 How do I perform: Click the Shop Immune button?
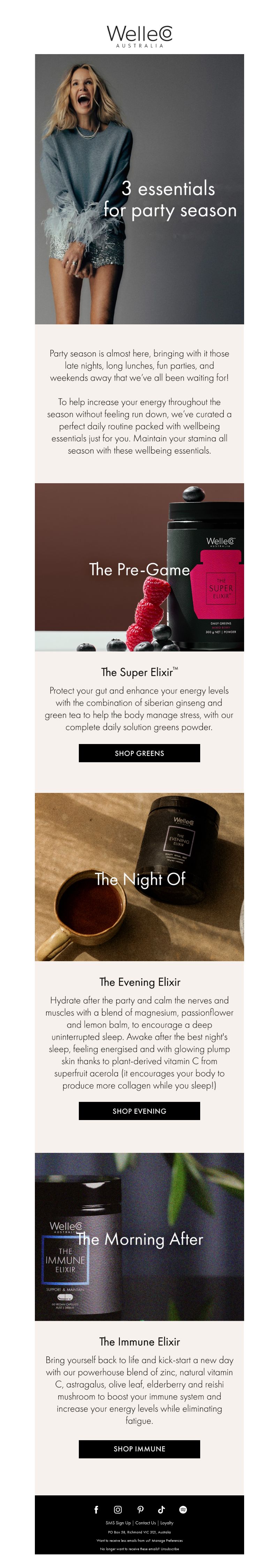139,1449
